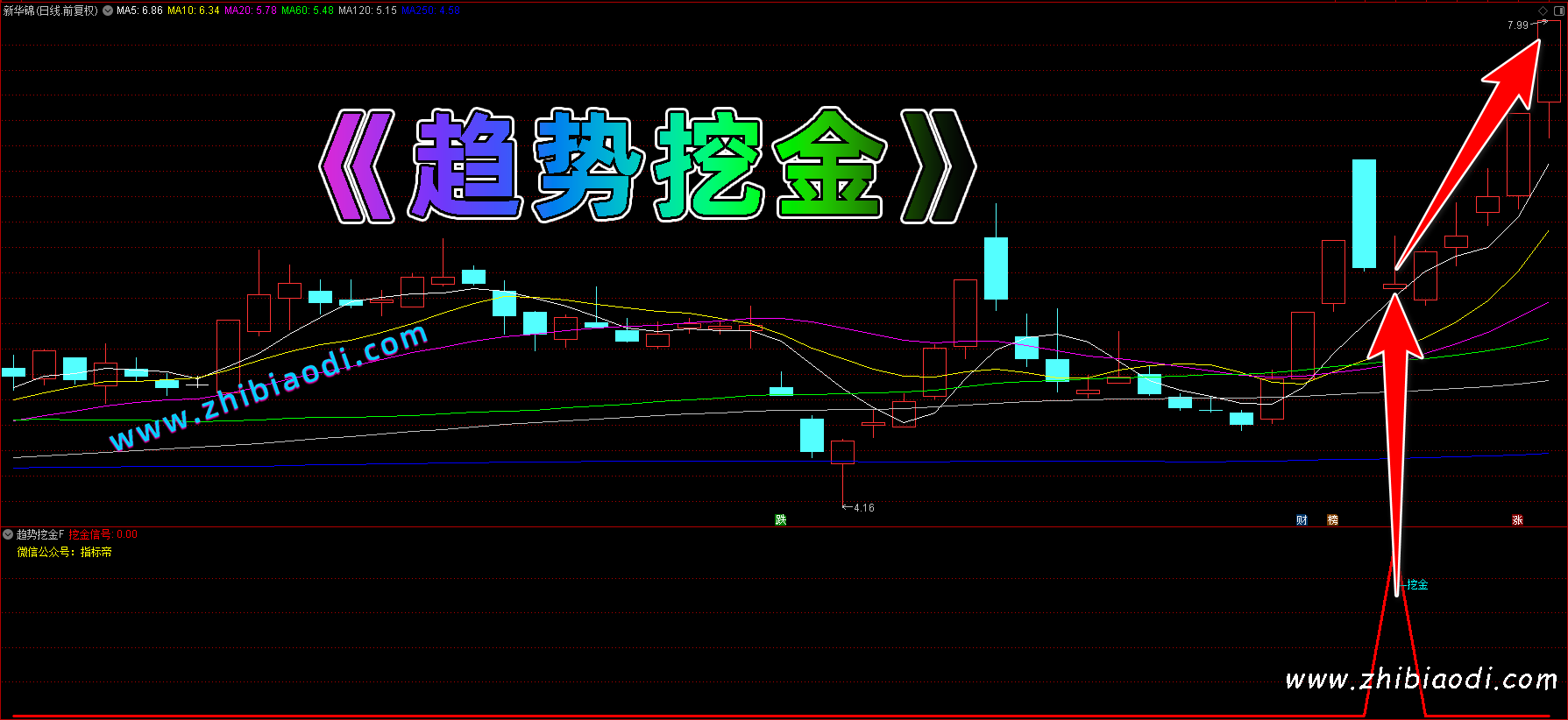Viewport: 1568px width, 720px height.
Task: Click the diamond icon at chart top-right
Action: [x=1543, y=11]
